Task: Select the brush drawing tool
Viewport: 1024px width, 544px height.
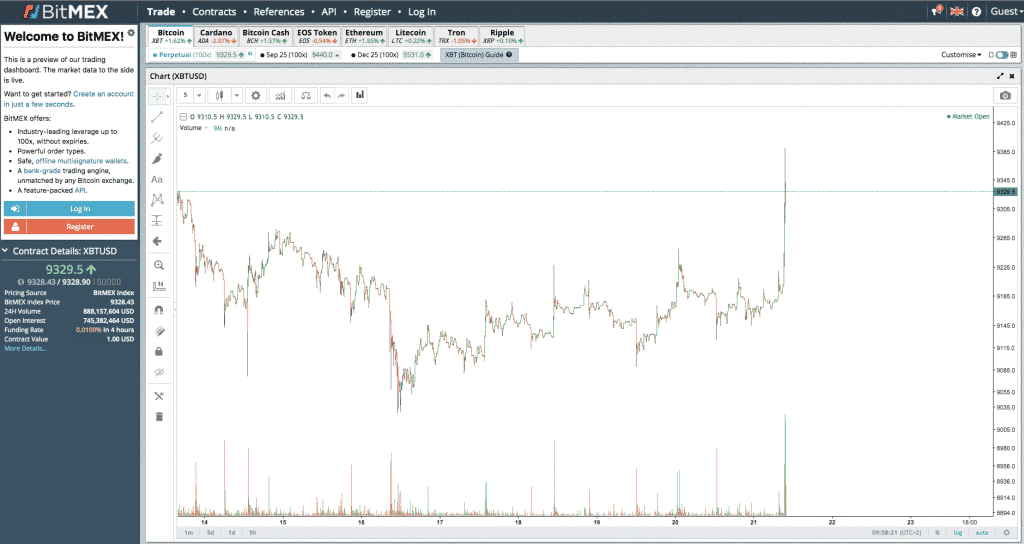Action: pos(157,159)
